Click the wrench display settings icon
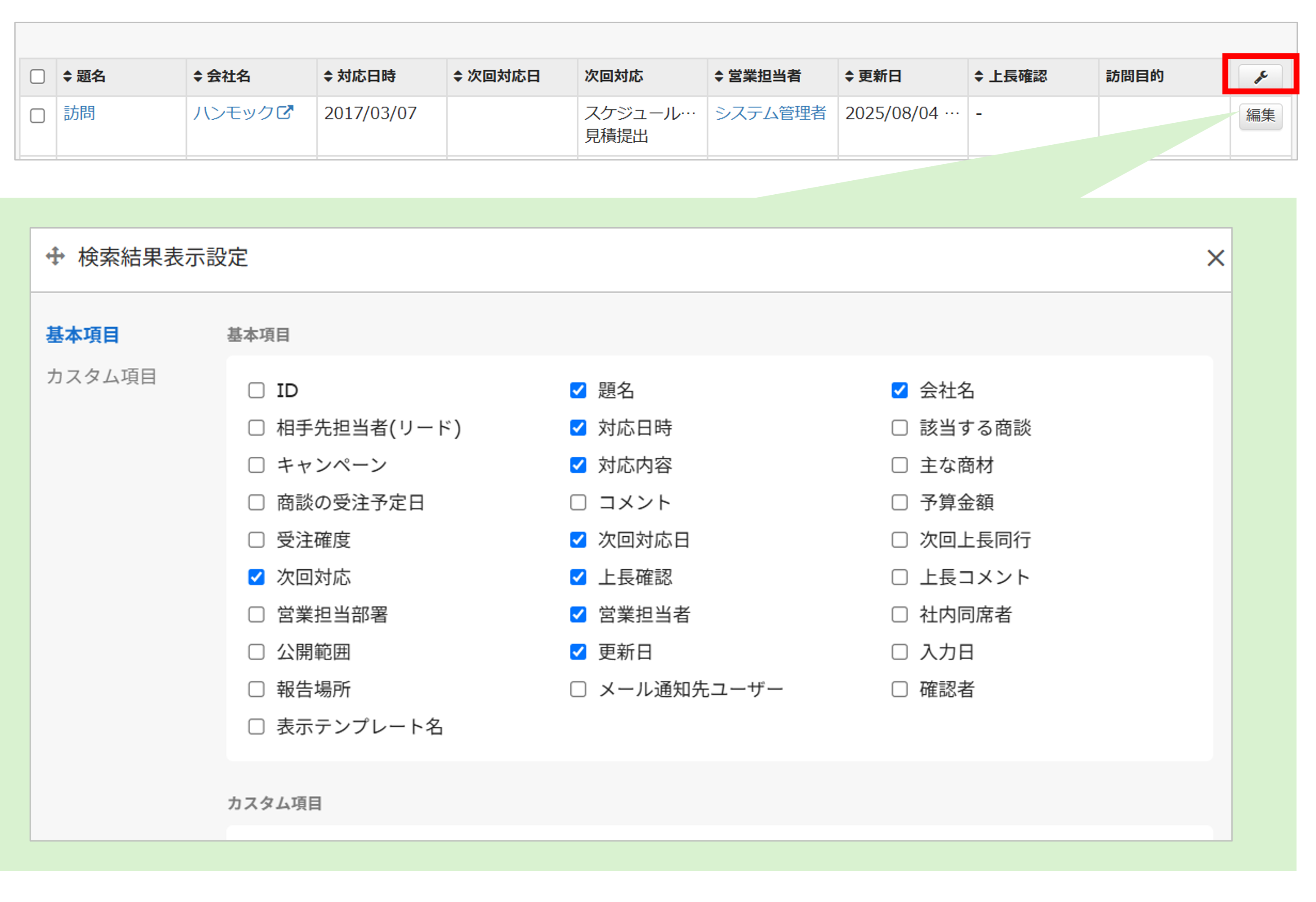 pos(1260,77)
